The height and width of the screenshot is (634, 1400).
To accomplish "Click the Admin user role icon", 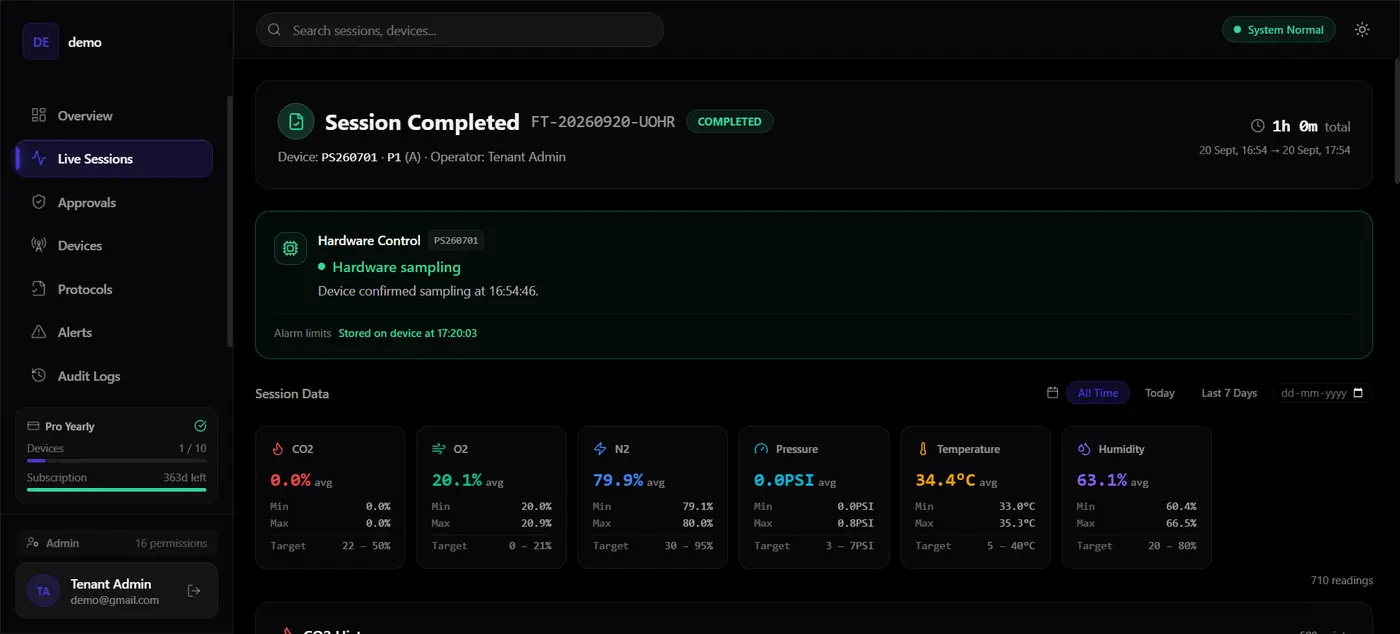I will [x=33, y=543].
